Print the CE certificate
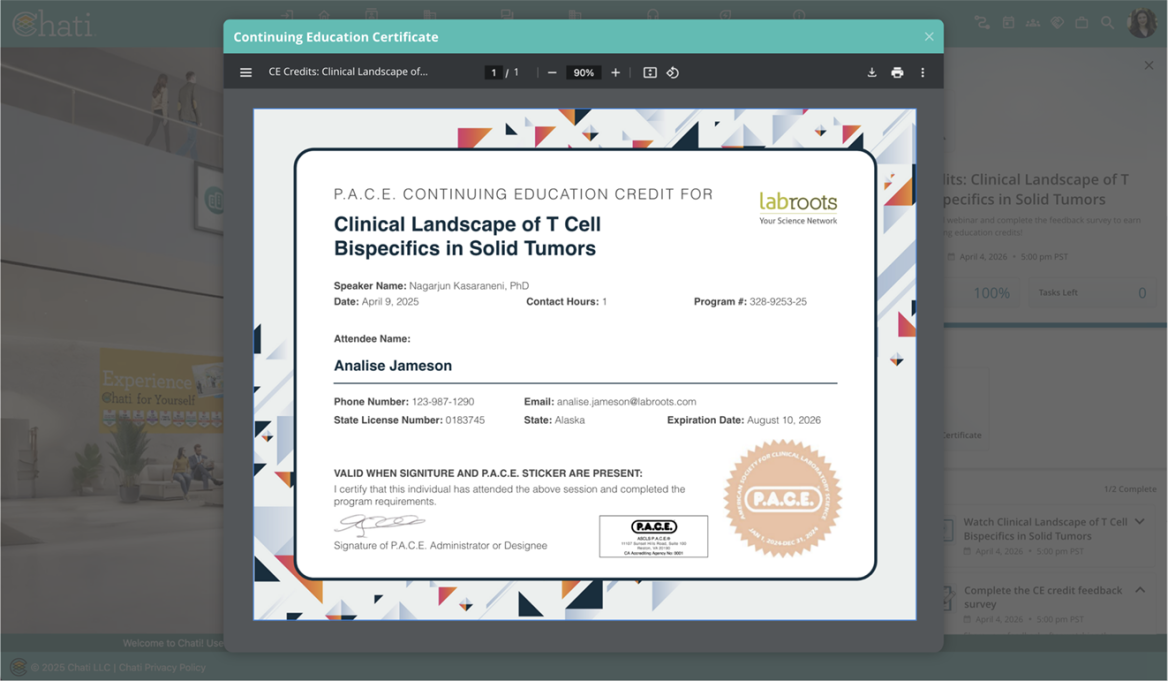This screenshot has height=681, width=1168. [x=897, y=72]
